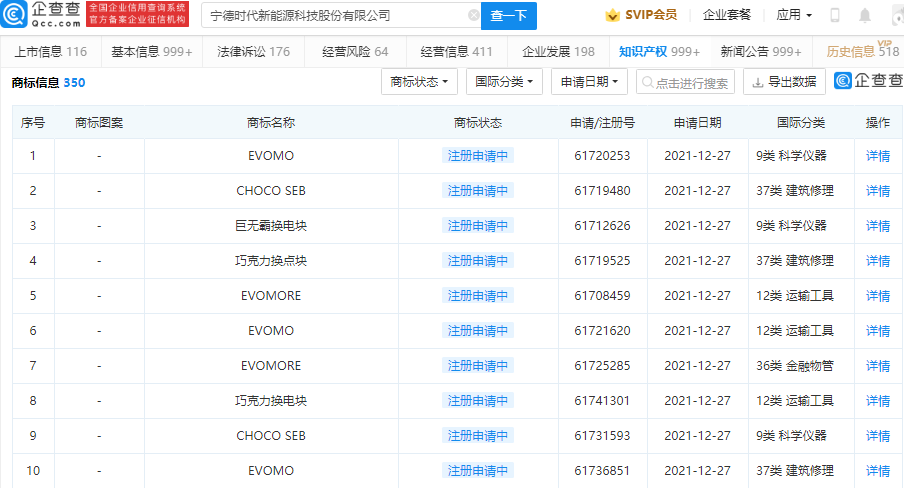Open 历史信息 518 VIP tab

pyautogui.click(x=862, y=51)
